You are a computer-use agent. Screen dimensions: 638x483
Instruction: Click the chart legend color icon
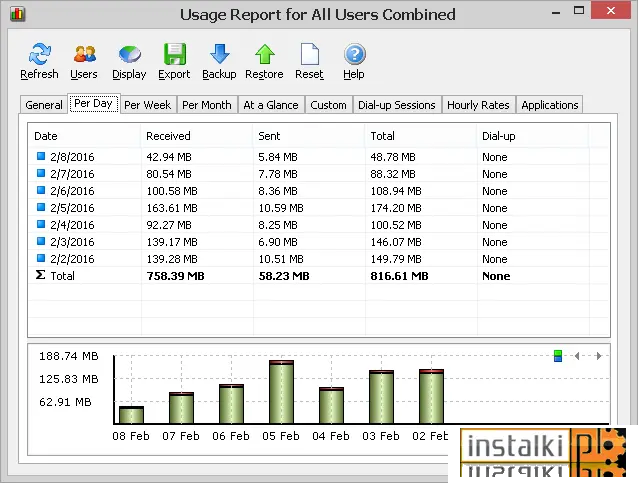point(558,356)
